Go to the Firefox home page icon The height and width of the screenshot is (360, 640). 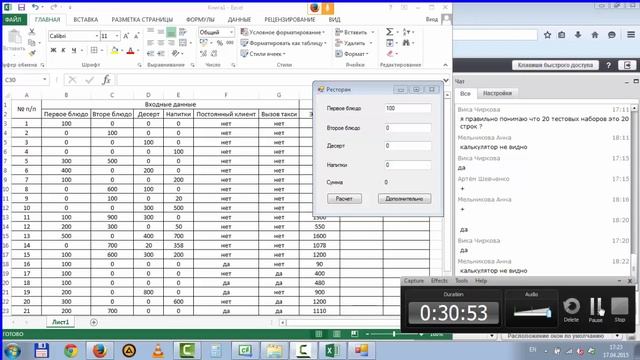(595, 35)
